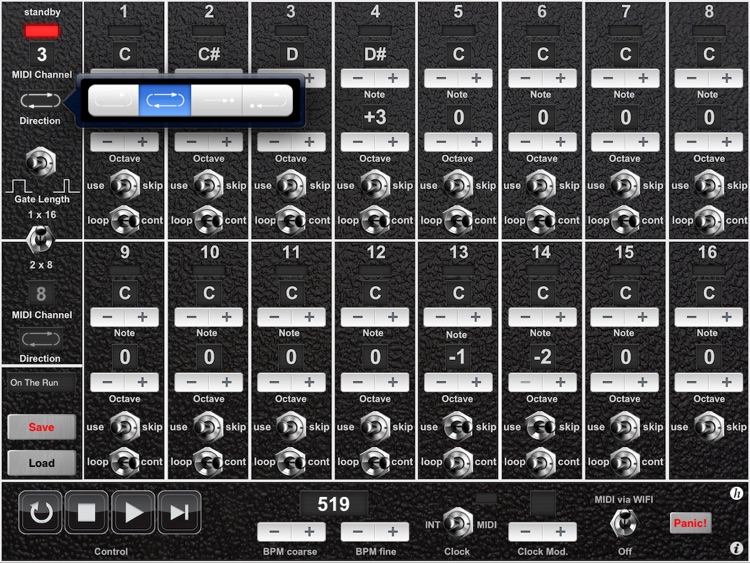Lower step 14 octave with minus
This screenshot has height=563, width=750.
[525, 382]
